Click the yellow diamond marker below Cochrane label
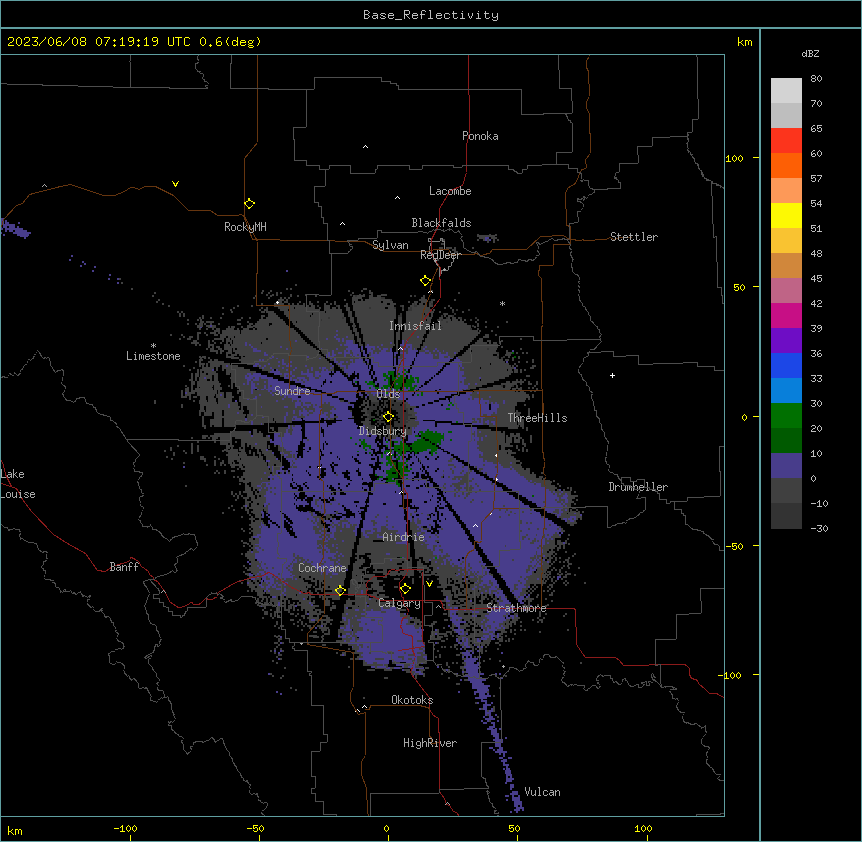862x842 pixels. (340, 590)
